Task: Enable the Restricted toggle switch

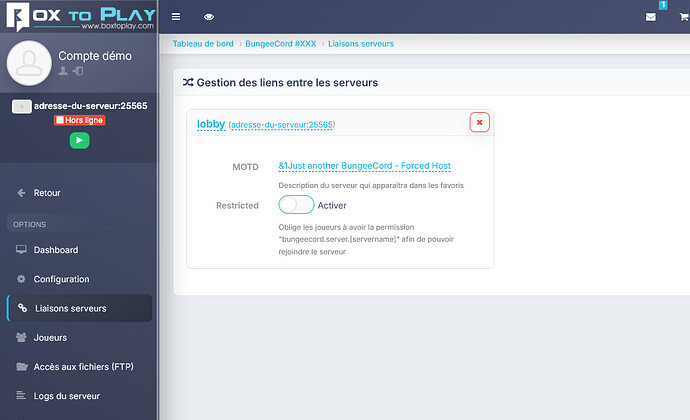Action: click(296, 205)
